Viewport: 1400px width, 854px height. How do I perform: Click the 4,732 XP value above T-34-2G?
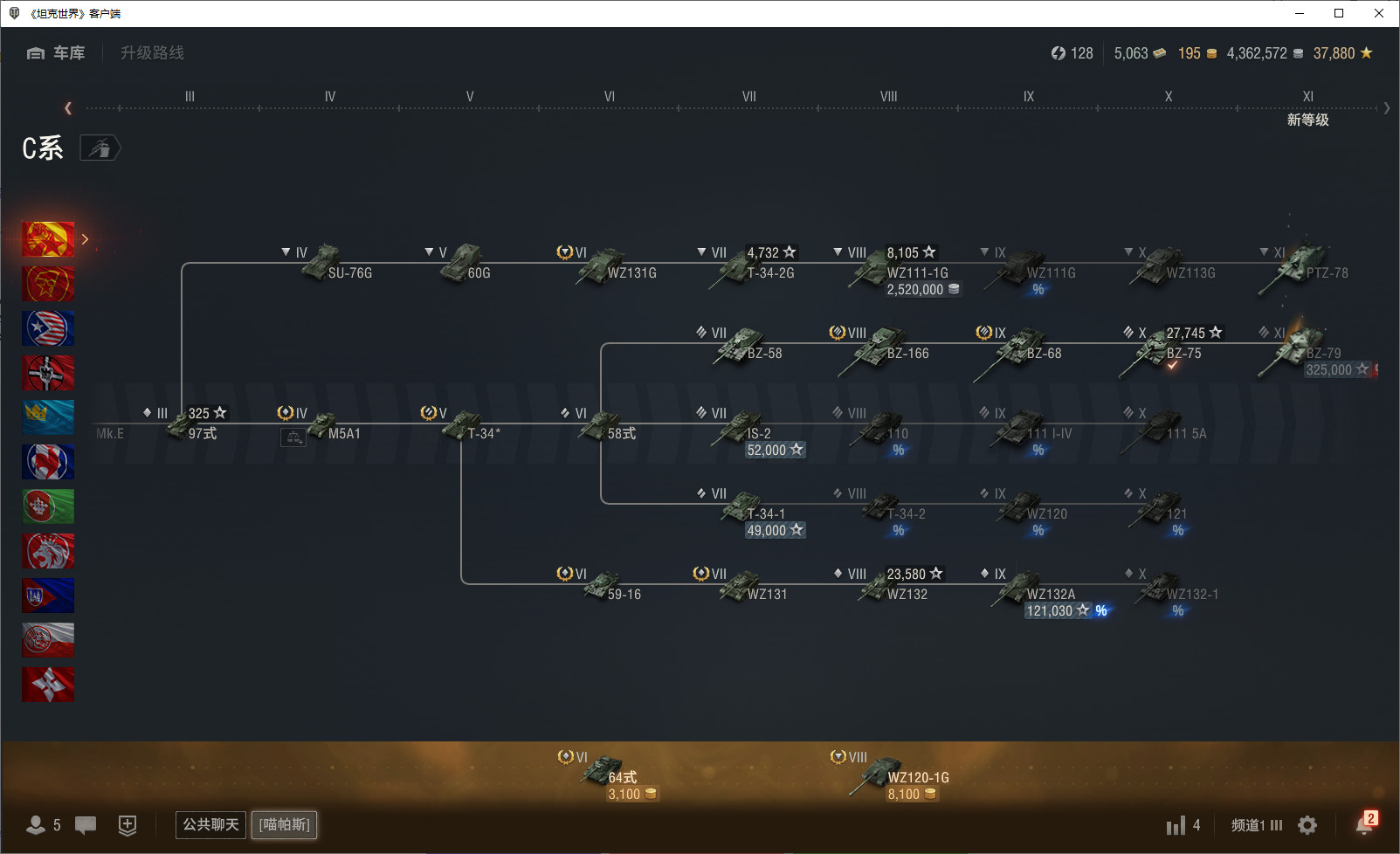pos(771,253)
